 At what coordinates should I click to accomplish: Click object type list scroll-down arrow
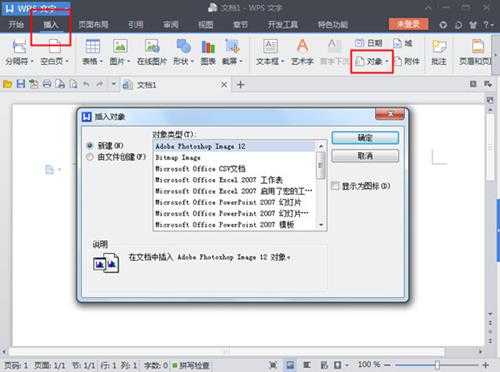coord(321,225)
